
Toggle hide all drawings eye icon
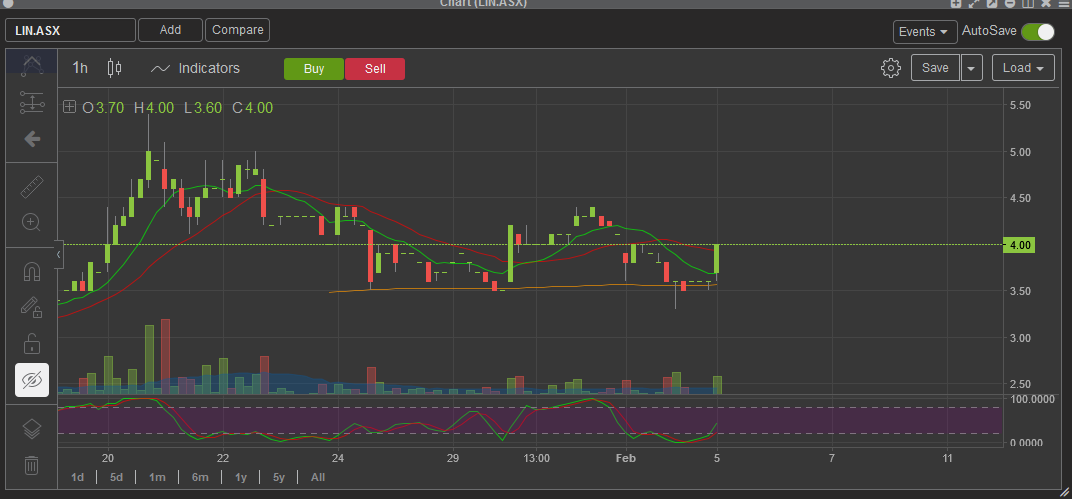[32, 379]
